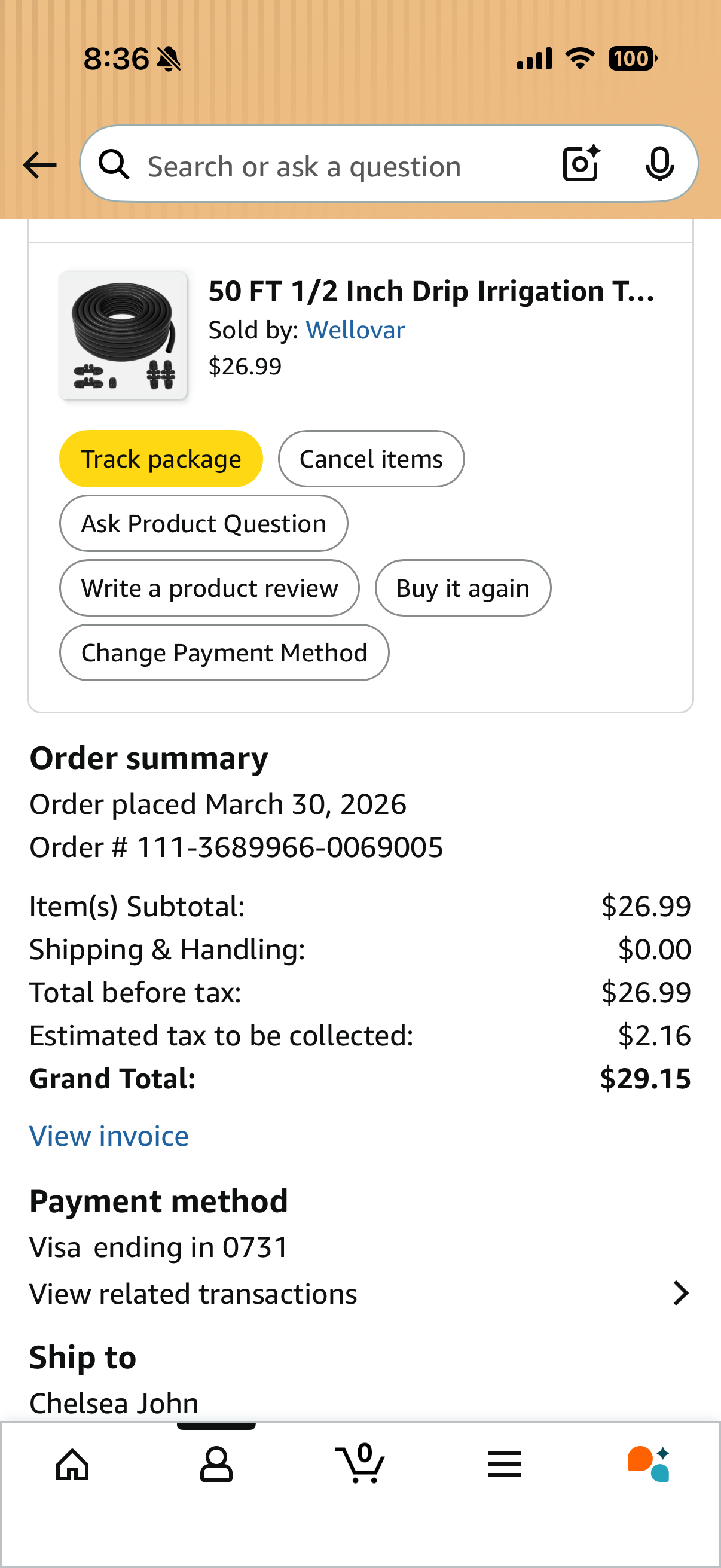The width and height of the screenshot is (721, 1568).
Task: Open camera lens search icon
Action: (x=581, y=164)
